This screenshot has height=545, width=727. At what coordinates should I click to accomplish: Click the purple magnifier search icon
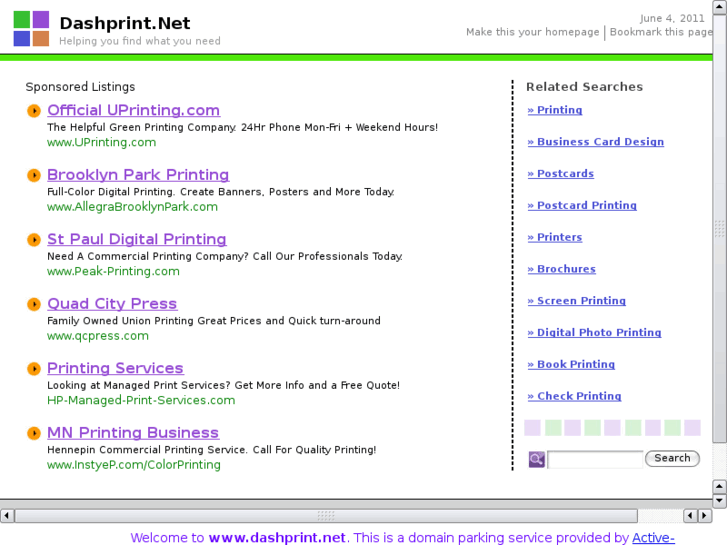[x=536, y=459]
